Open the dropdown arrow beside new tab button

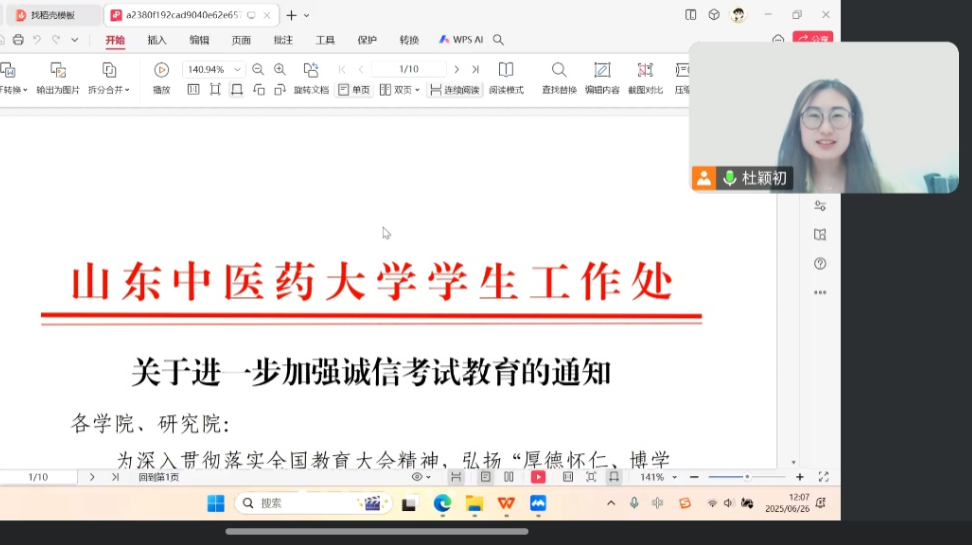(306, 15)
